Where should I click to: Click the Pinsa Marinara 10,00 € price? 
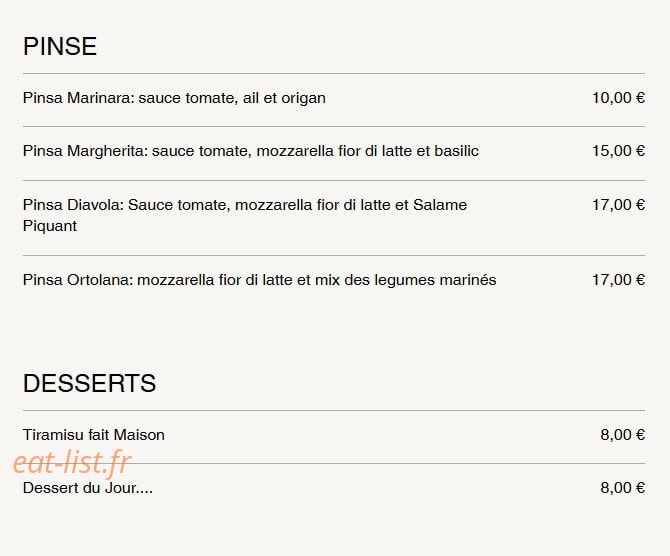(618, 98)
